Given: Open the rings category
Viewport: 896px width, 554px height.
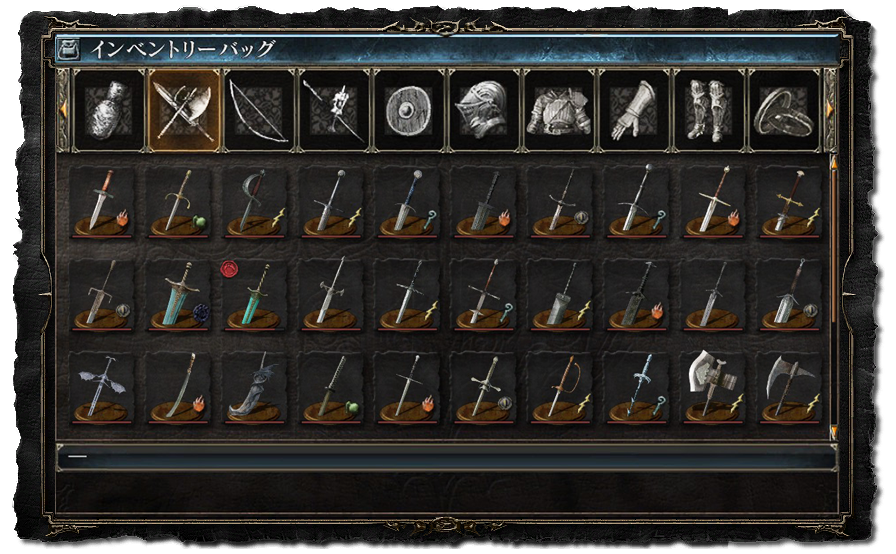Looking at the screenshot, I should pyautogui.click(x=785, y=111).
